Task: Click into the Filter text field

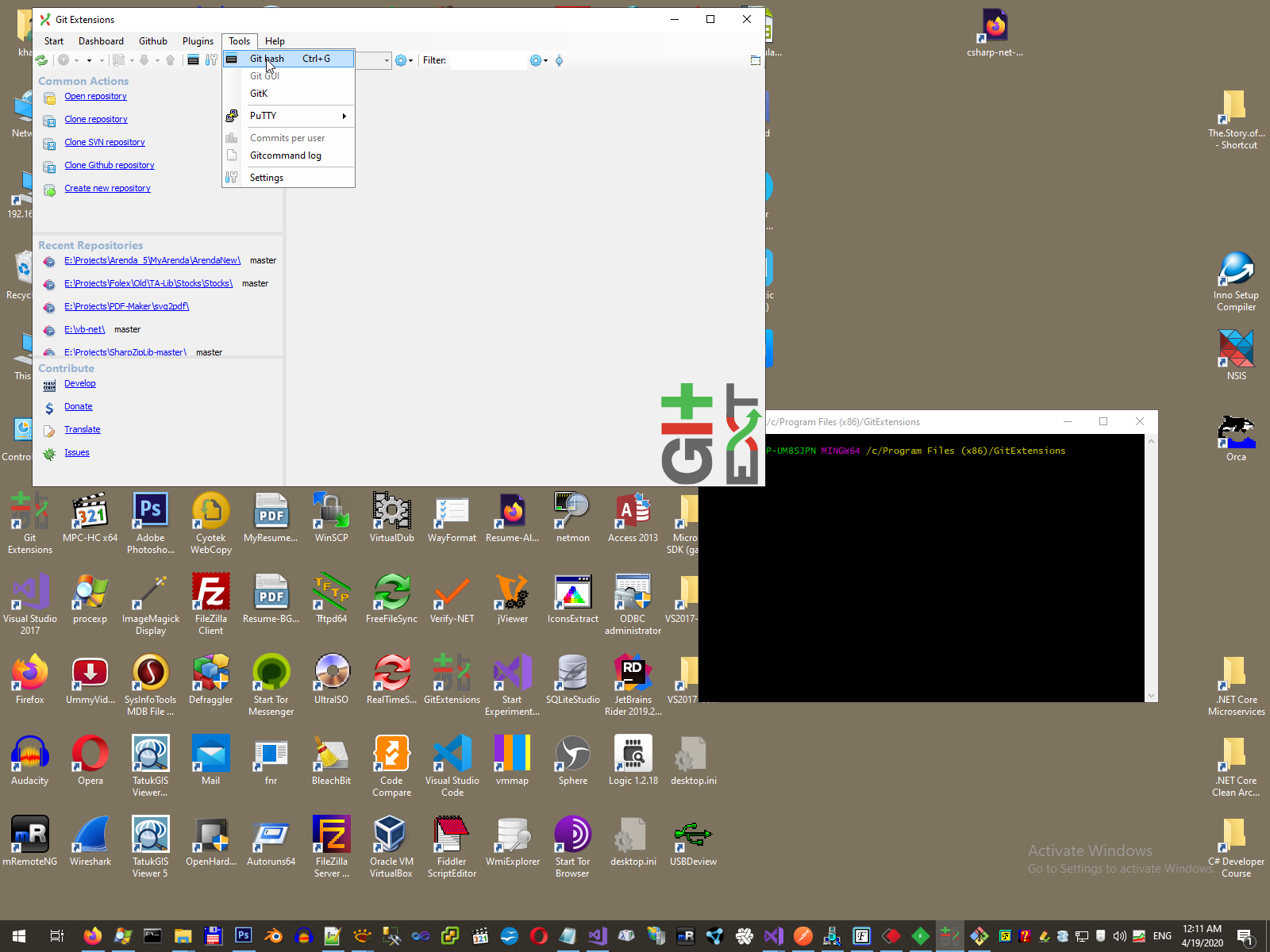Action: (x=487, y=60)
